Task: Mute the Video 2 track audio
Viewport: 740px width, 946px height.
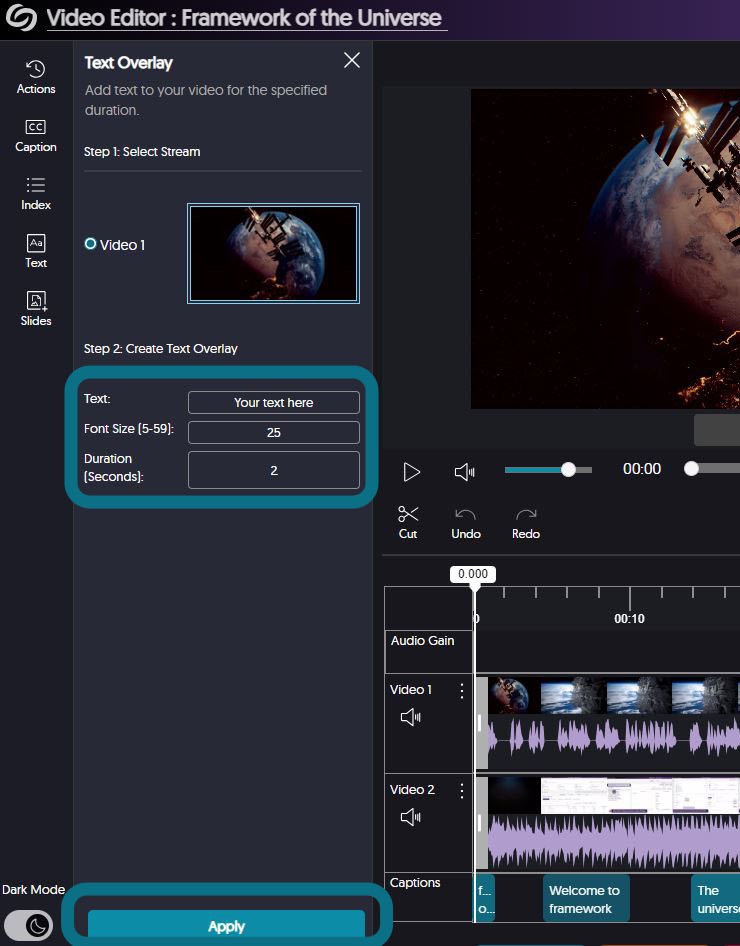Action: point(411,817)
